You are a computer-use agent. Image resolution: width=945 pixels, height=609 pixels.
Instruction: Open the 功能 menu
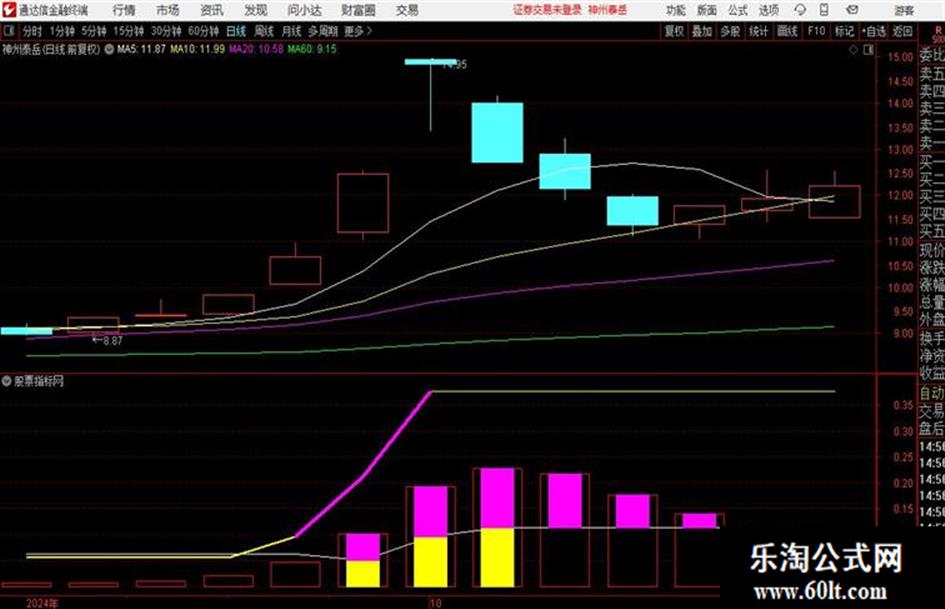coord(676,10)
